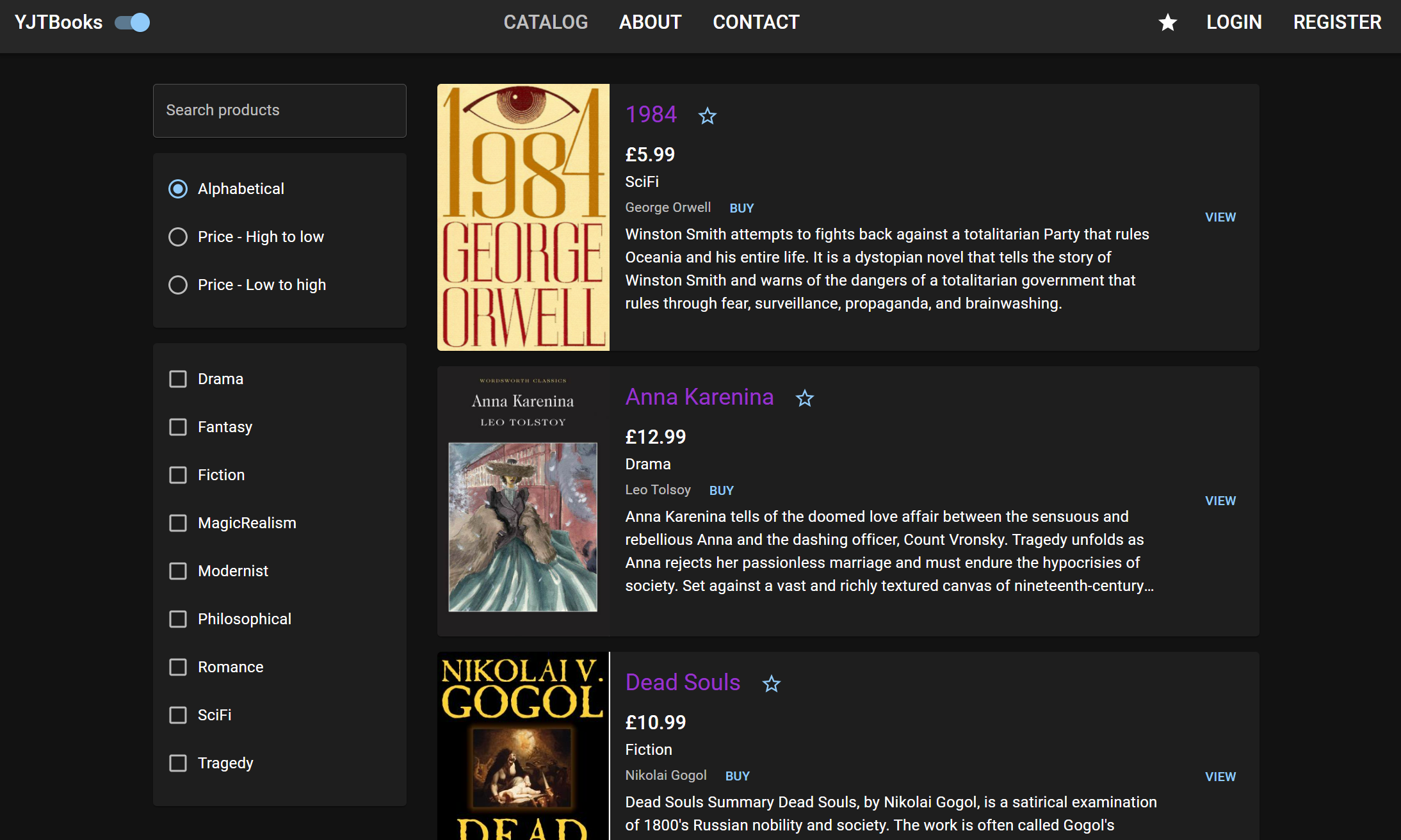The image size is (1401, 840).
Task: Tick the Fiction category checkbox
Action: 177,475
